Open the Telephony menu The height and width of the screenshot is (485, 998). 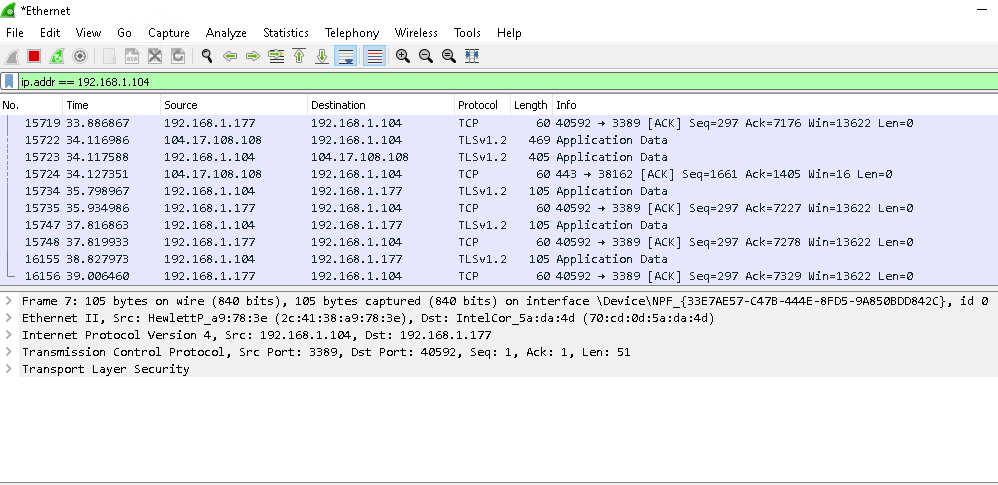point(352,33)
